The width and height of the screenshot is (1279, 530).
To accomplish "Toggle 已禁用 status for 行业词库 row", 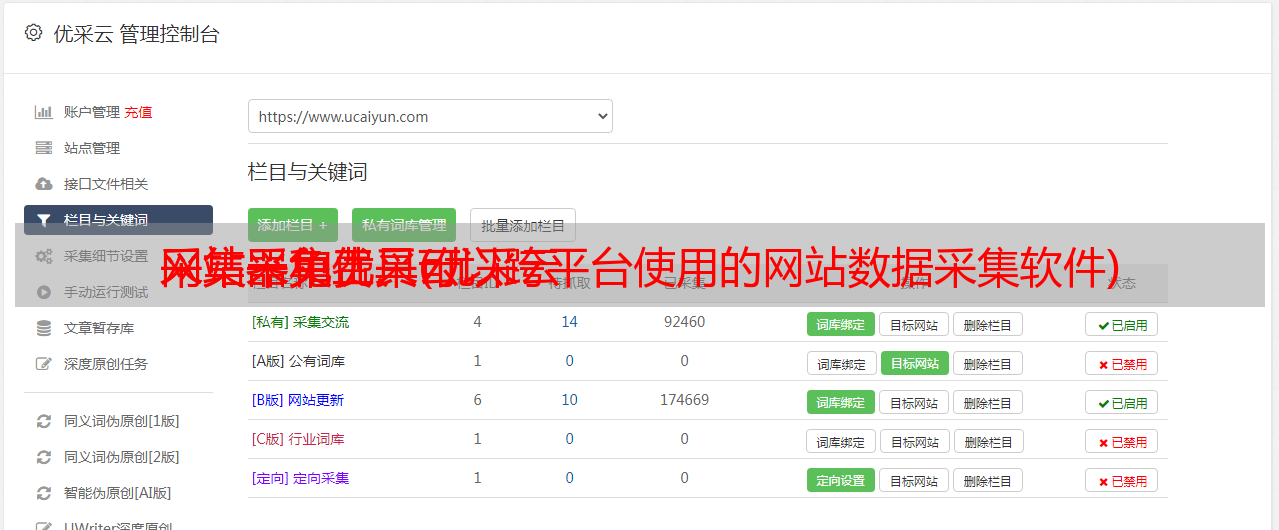I will 1121,441.
